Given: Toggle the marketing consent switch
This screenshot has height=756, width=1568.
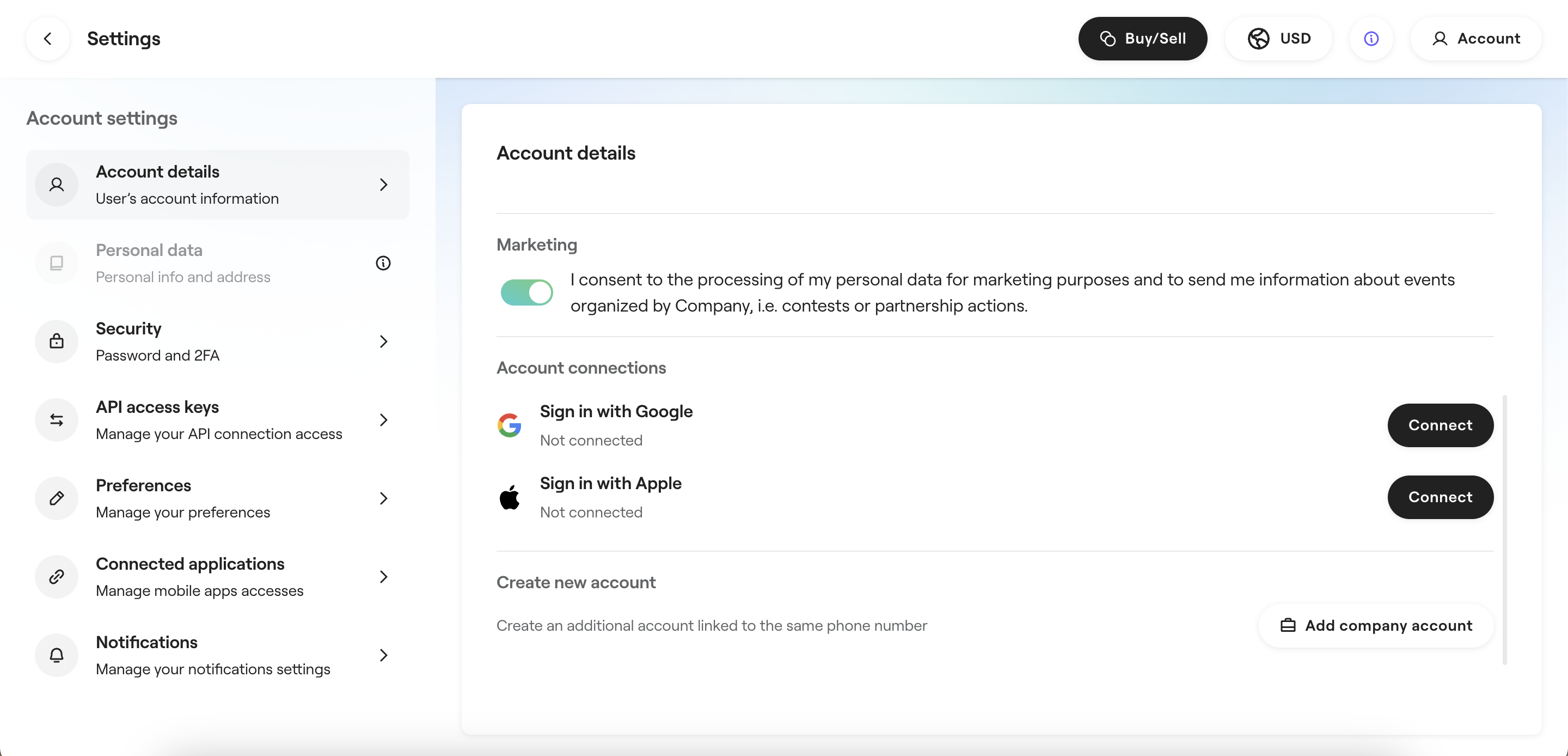Looking at the screenshot, I should coord(526,292).
